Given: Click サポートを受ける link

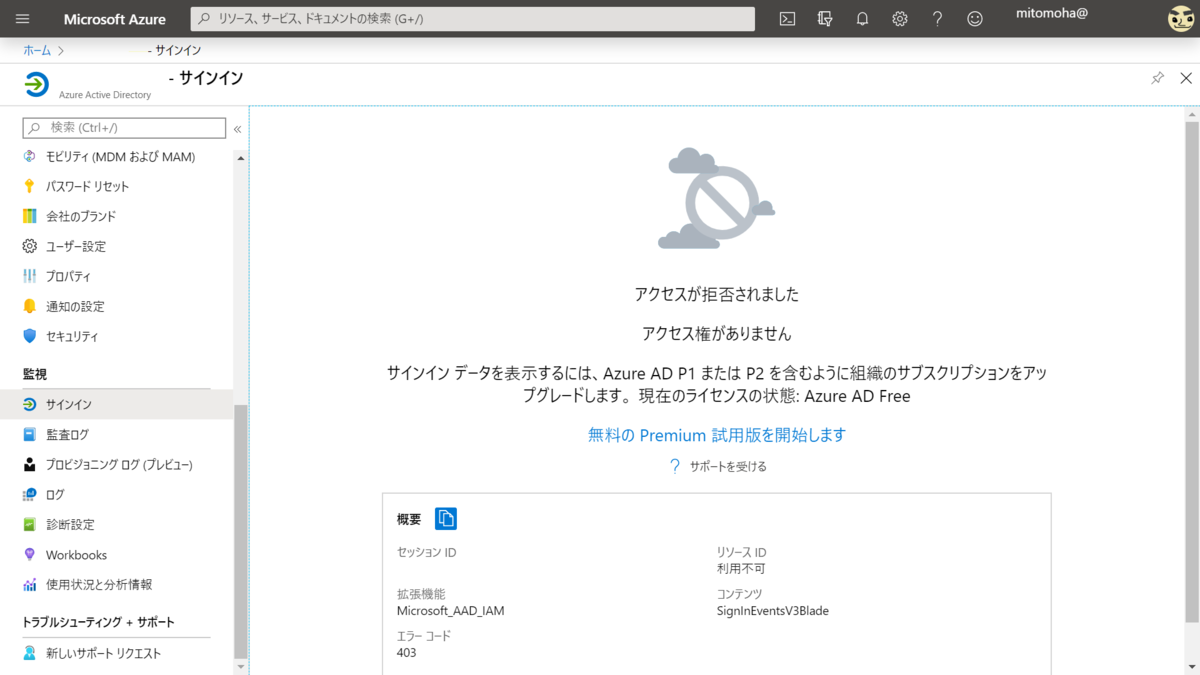Looking at the screenshot, I should [x=728, y=466].
